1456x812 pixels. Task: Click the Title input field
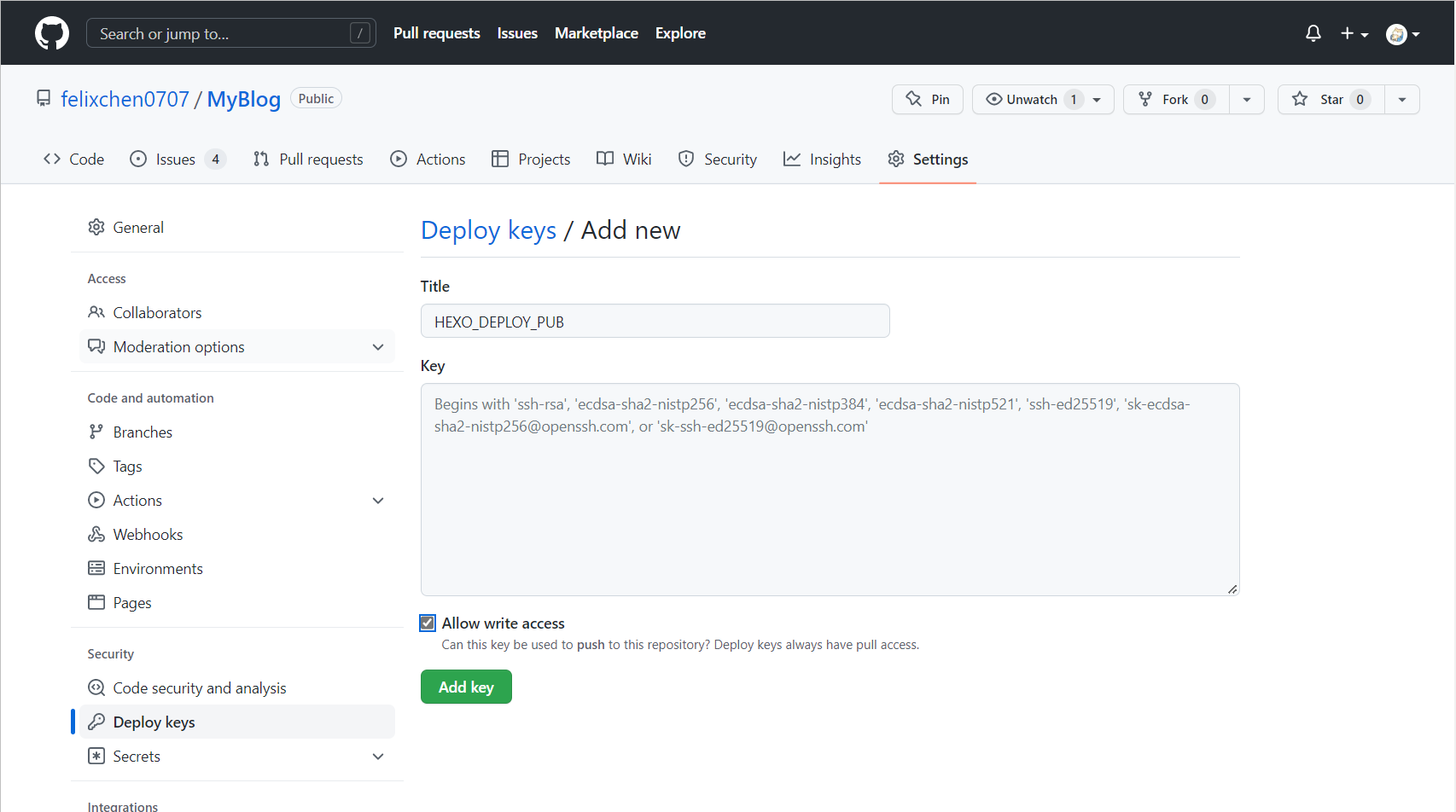(x=655, y=322)
